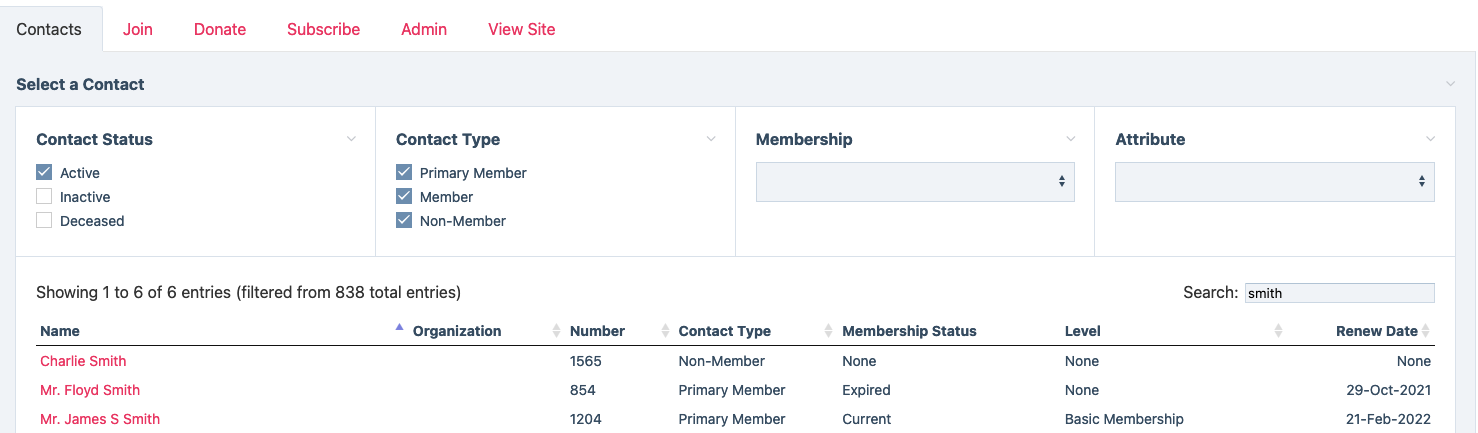The image size is (1478, 433).
Task: Check the Deceased checkbox
Action: tap(44, 220)
